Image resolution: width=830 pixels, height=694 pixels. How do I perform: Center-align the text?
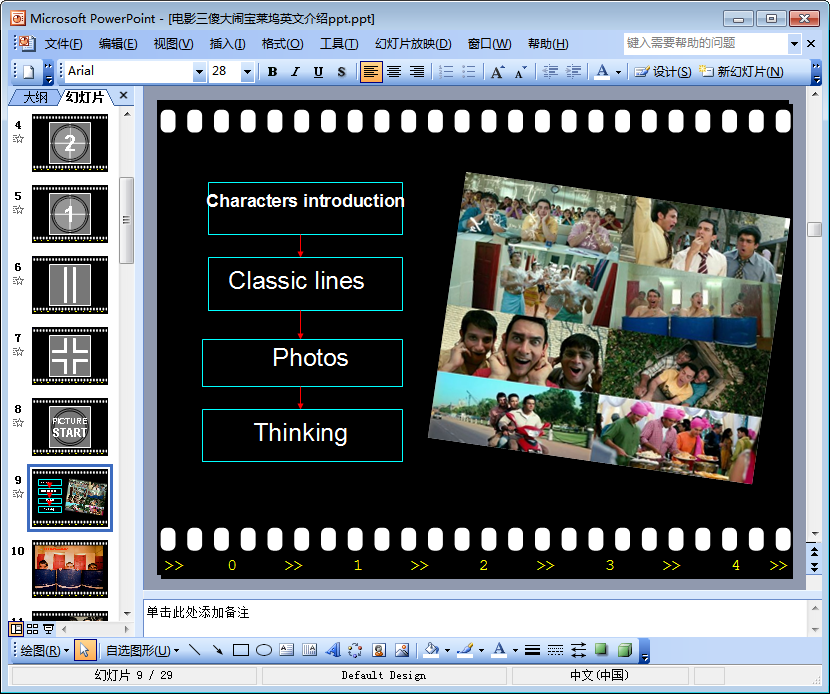click(394, 72)
